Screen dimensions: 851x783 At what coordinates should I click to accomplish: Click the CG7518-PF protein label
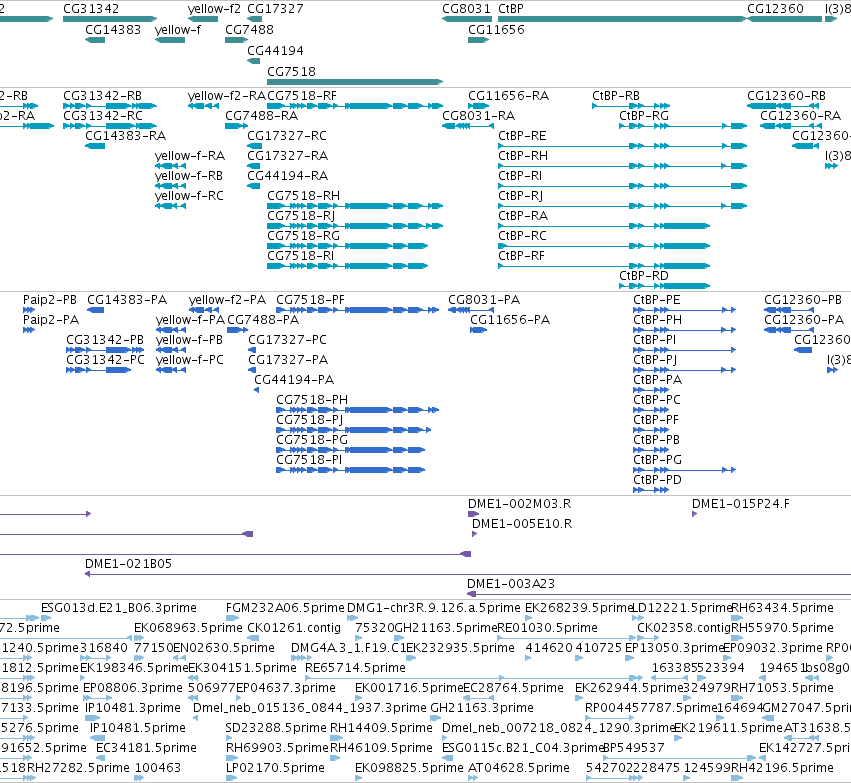(x=310, y=300)
